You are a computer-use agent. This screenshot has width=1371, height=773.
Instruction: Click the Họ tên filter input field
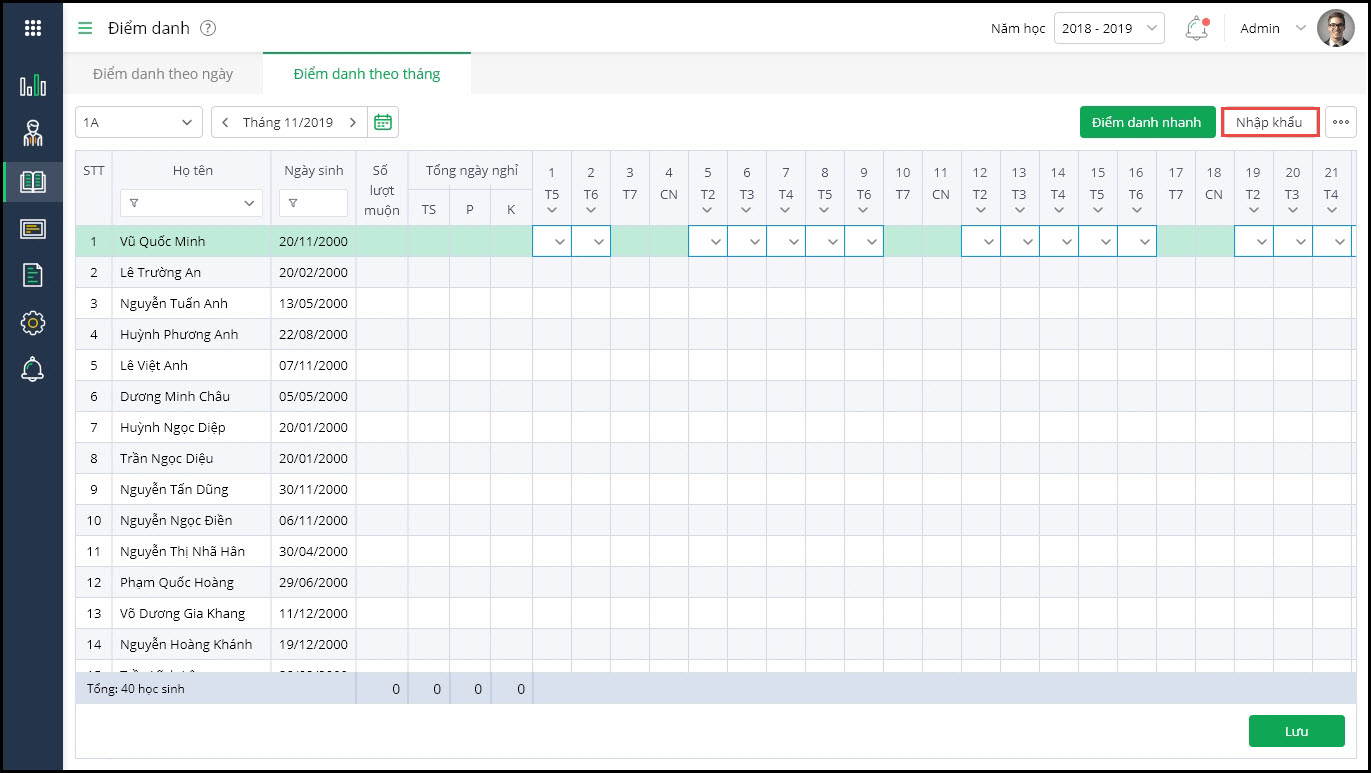point(191,203)
